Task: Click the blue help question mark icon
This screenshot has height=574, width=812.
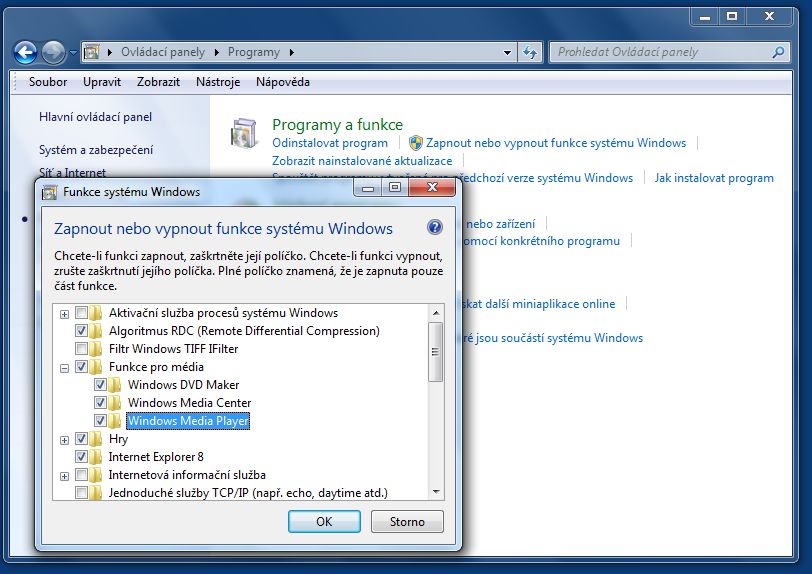Action: (x=434, y=227)
